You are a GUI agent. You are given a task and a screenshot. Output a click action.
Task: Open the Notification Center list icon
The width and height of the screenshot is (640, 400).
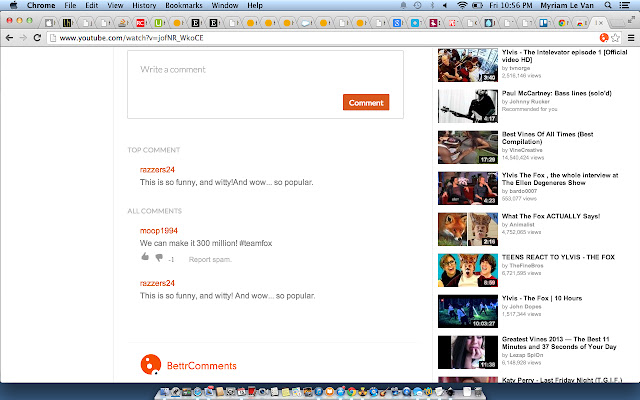[x=624, y=5]
